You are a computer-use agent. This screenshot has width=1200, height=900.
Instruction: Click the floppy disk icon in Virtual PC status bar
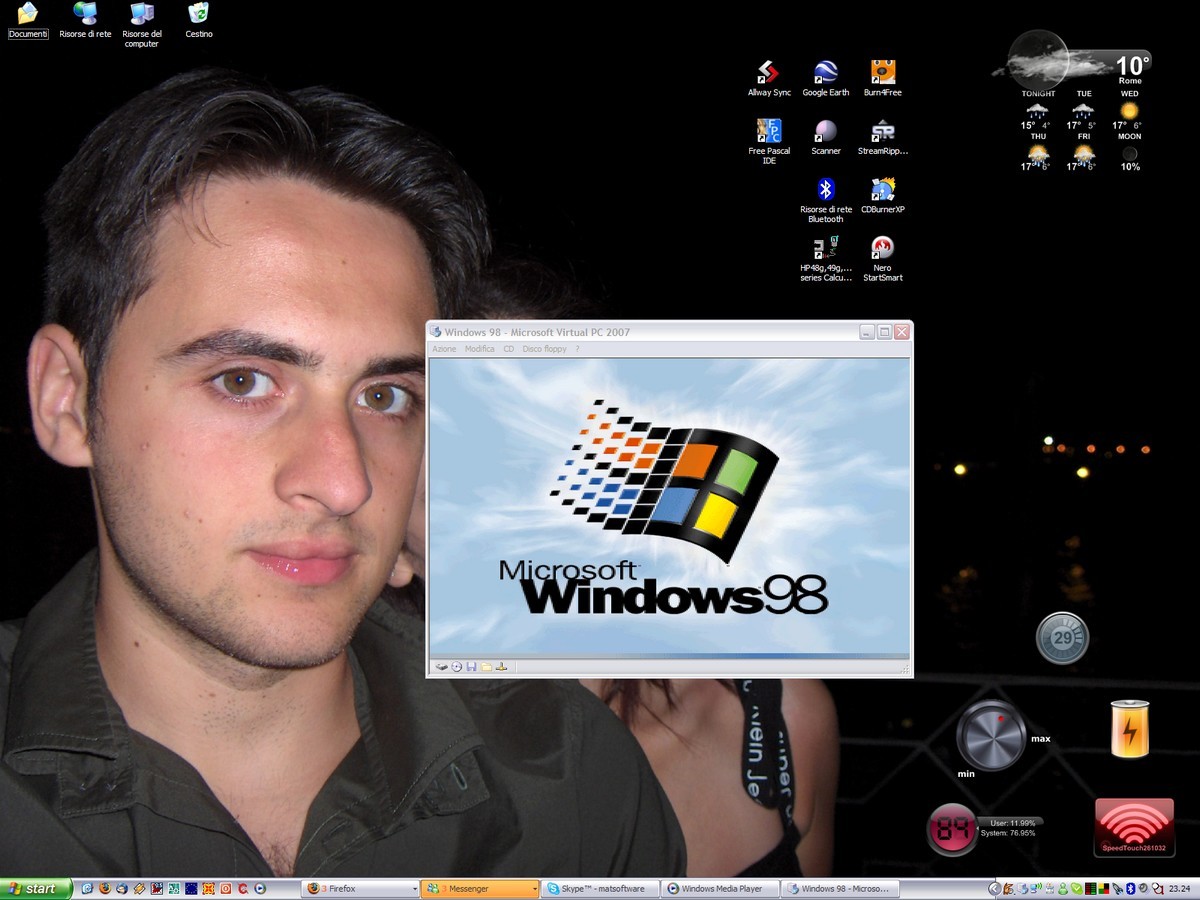tap(471, 667)
